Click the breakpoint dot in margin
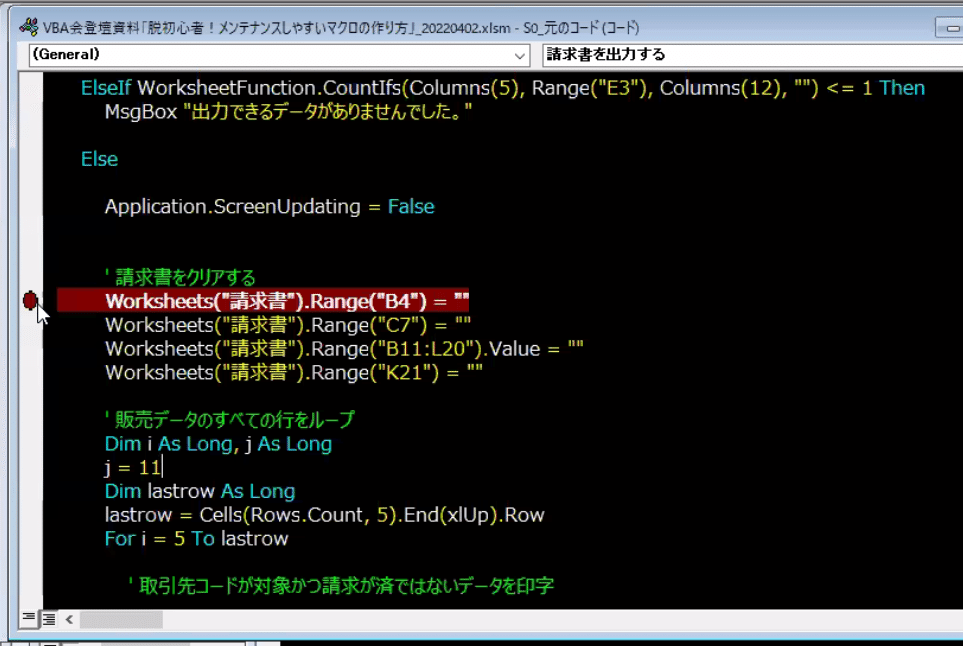 [x=29, y=301]
